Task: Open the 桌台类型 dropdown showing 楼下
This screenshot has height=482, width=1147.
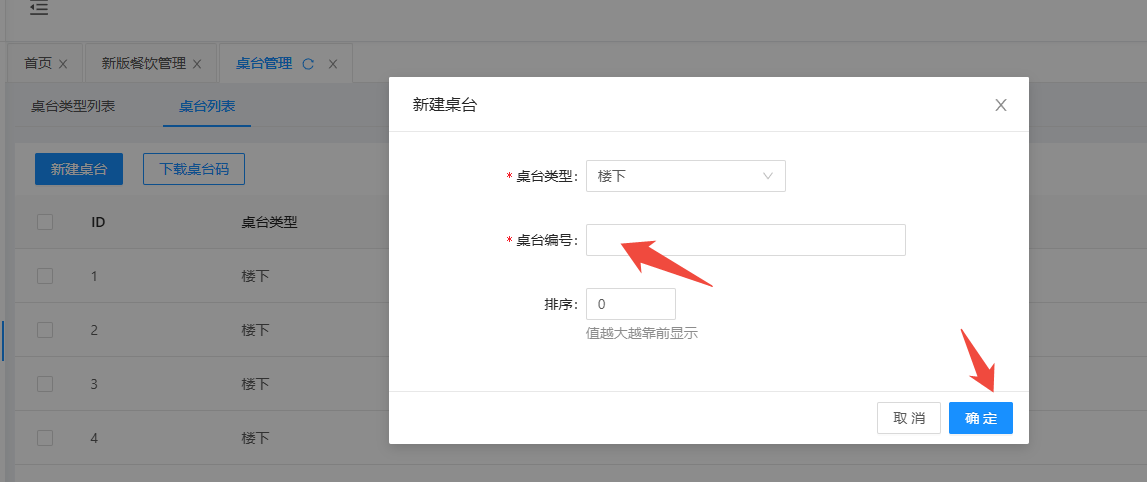Action: click(685, 176)
